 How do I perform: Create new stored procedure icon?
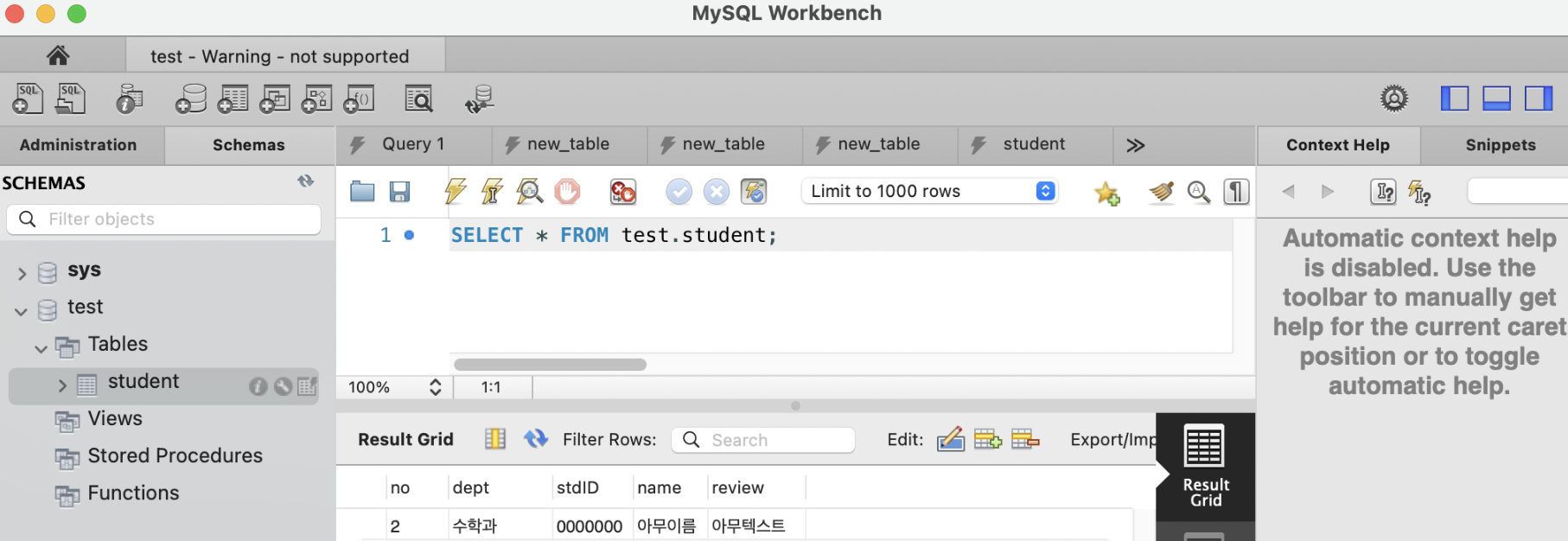click(316, 99)
